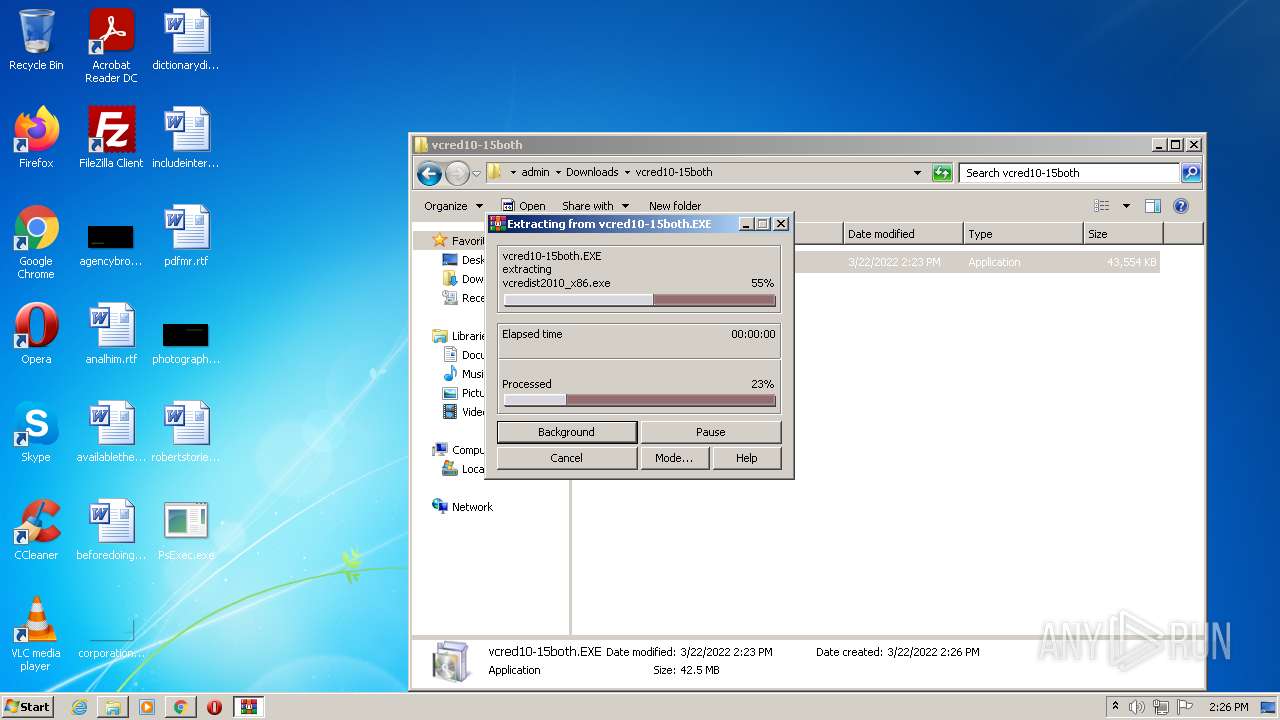Cancel the extraction dialog
Screen dimensions: 1280x720
(566, 458)
